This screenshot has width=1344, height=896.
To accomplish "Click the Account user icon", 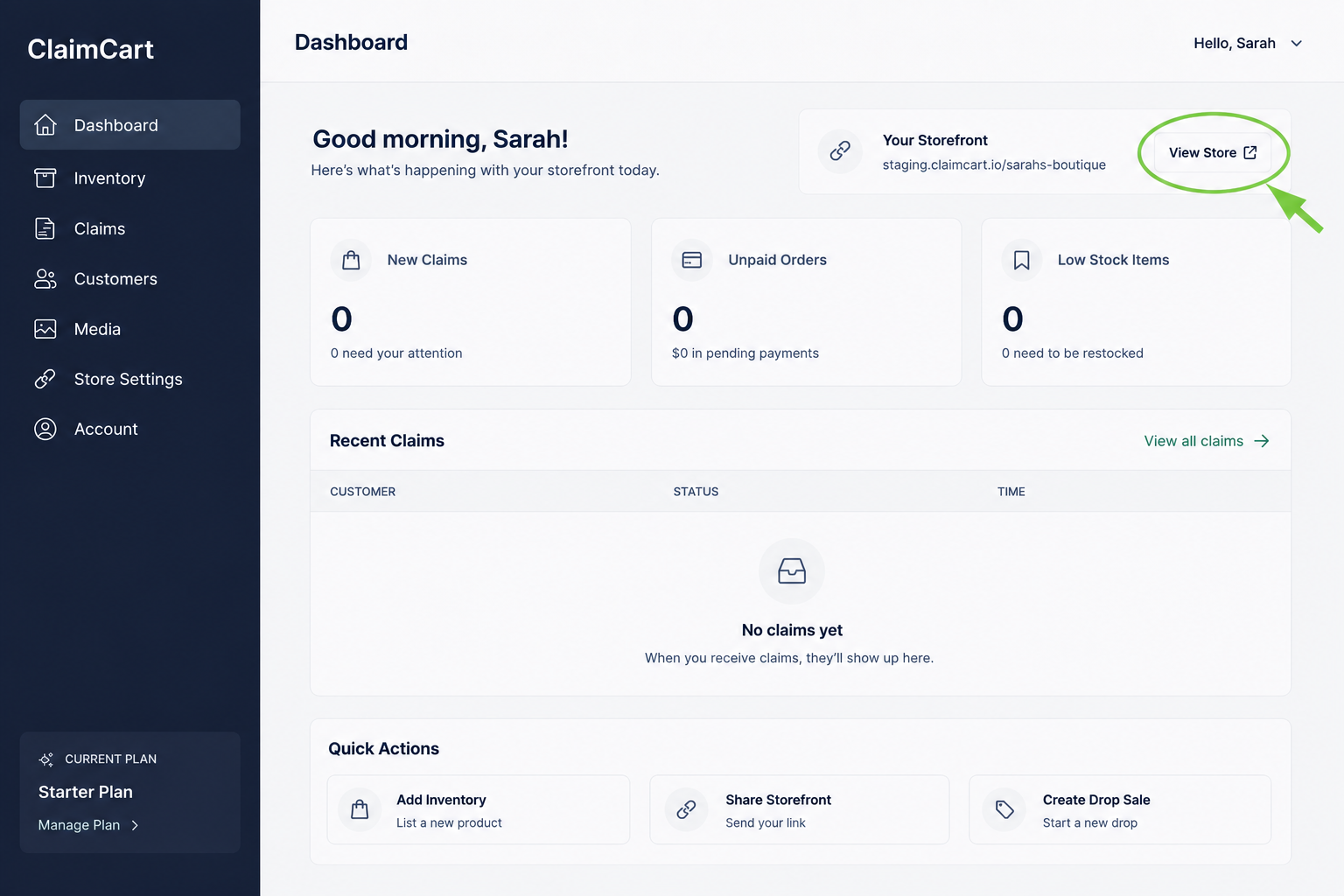I will pos(45,429).
